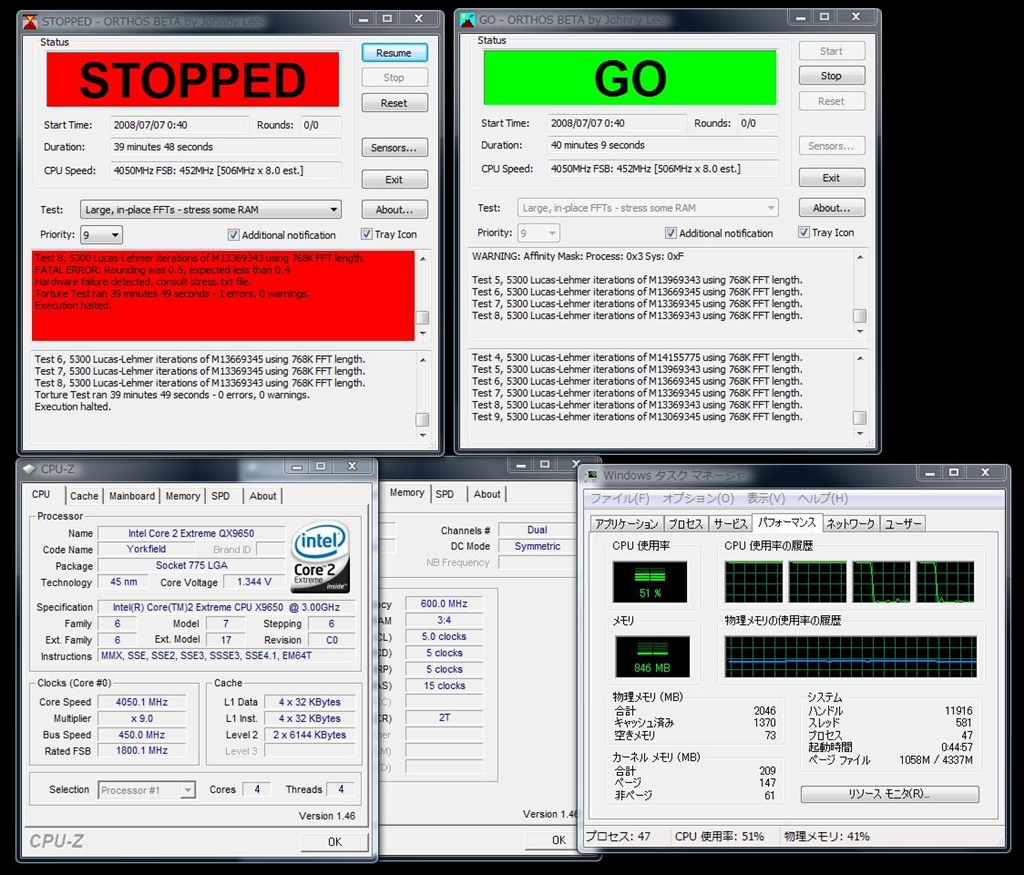The width and height of the screenshot is (1024, 875).
Task: Open the About tab in the rear CPU-Z window
Action: coord(487,494)
